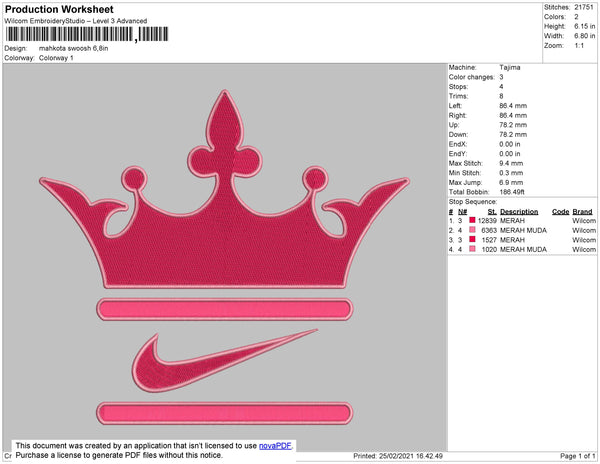Click the 'Page 1 of 1' footer text
The image size is (600, 464).
point(578,456)
